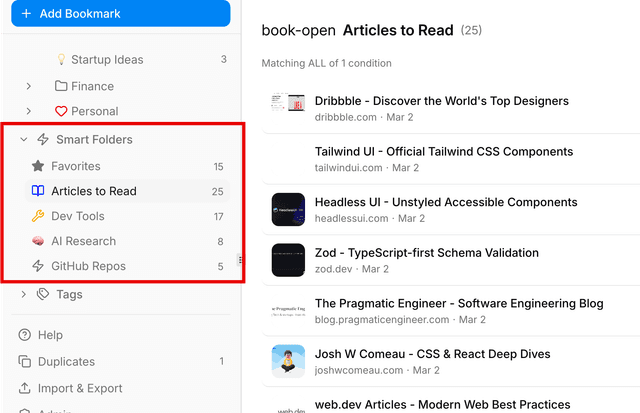Click the tailwindui.com domain text
This screenshot has height=413, width=640.
(x=348, y=168)
